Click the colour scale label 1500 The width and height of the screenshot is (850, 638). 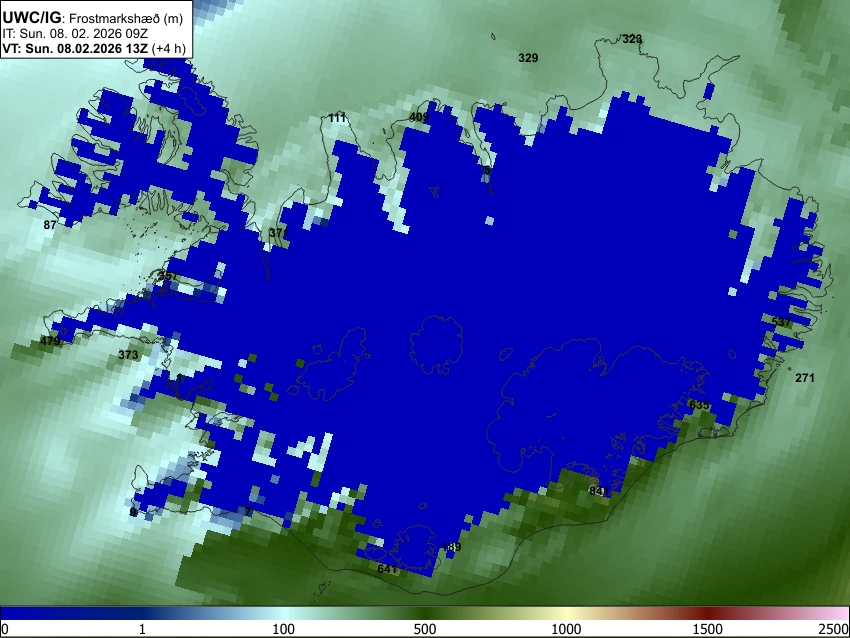click(708, 629)
